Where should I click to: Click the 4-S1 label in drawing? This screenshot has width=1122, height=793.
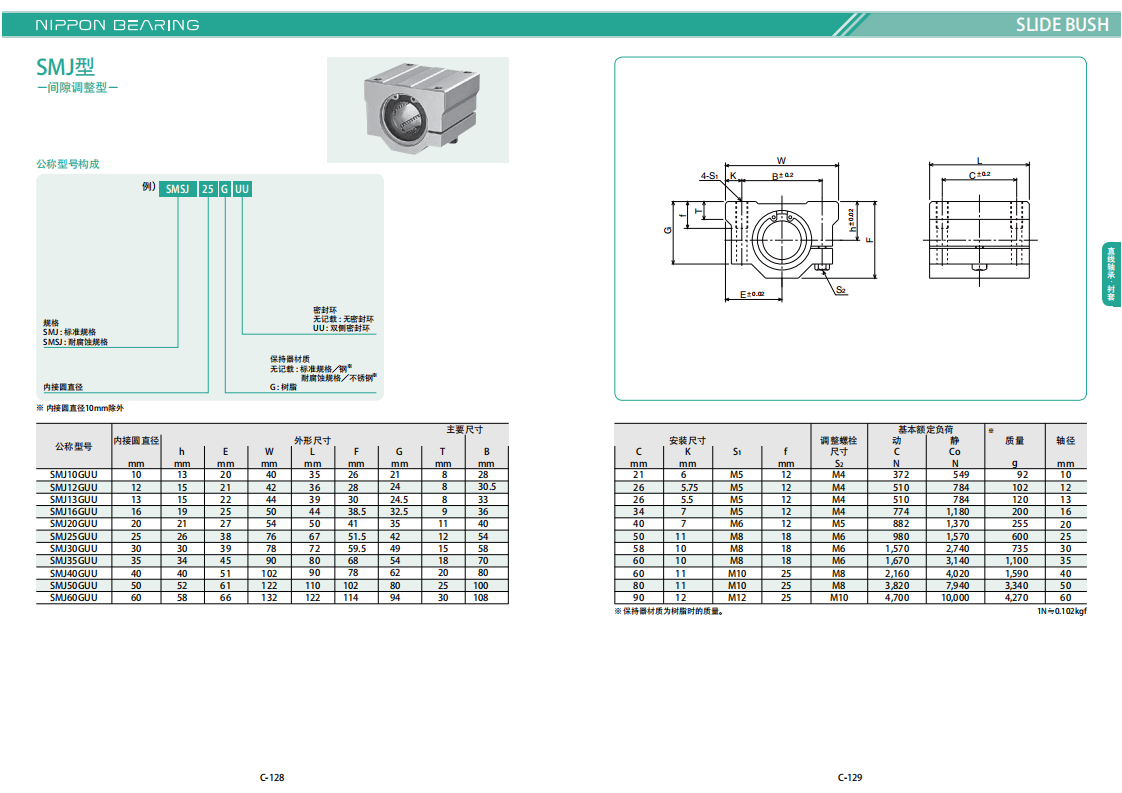(708, 175)
